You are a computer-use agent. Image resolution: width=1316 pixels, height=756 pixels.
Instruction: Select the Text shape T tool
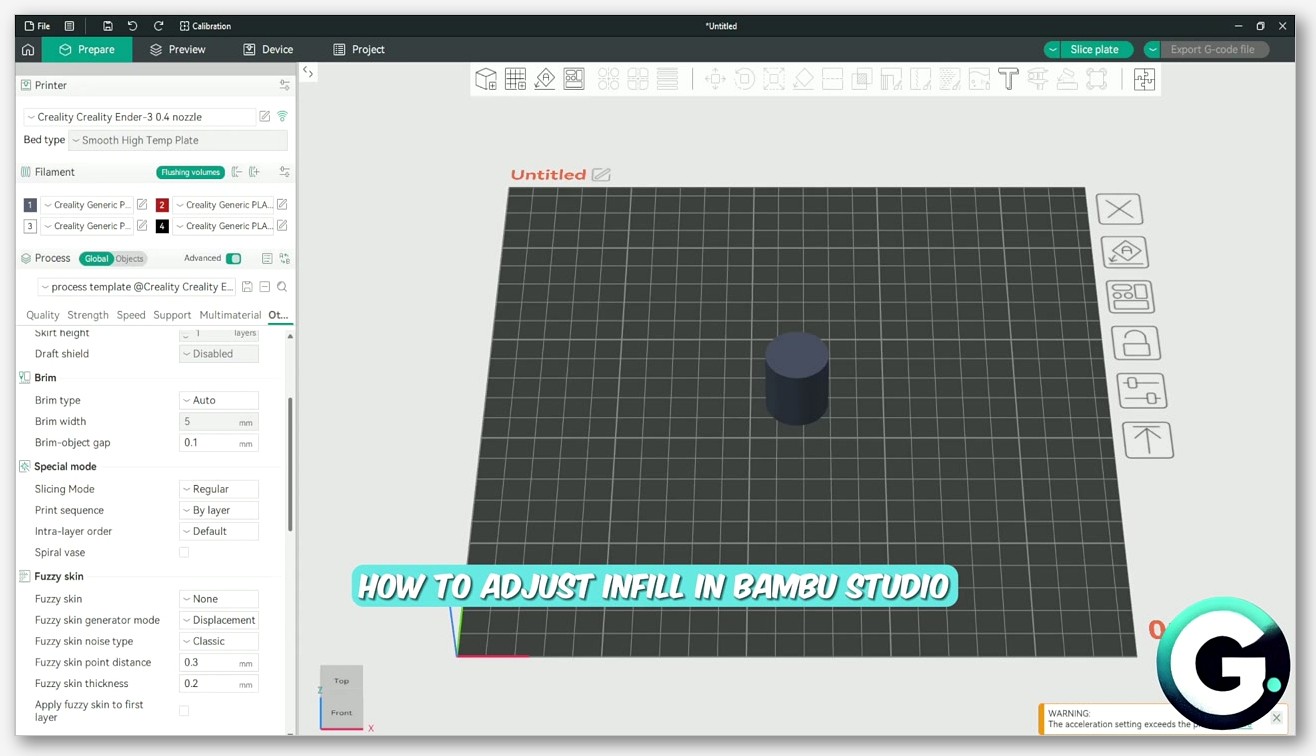coord(1008,79)
